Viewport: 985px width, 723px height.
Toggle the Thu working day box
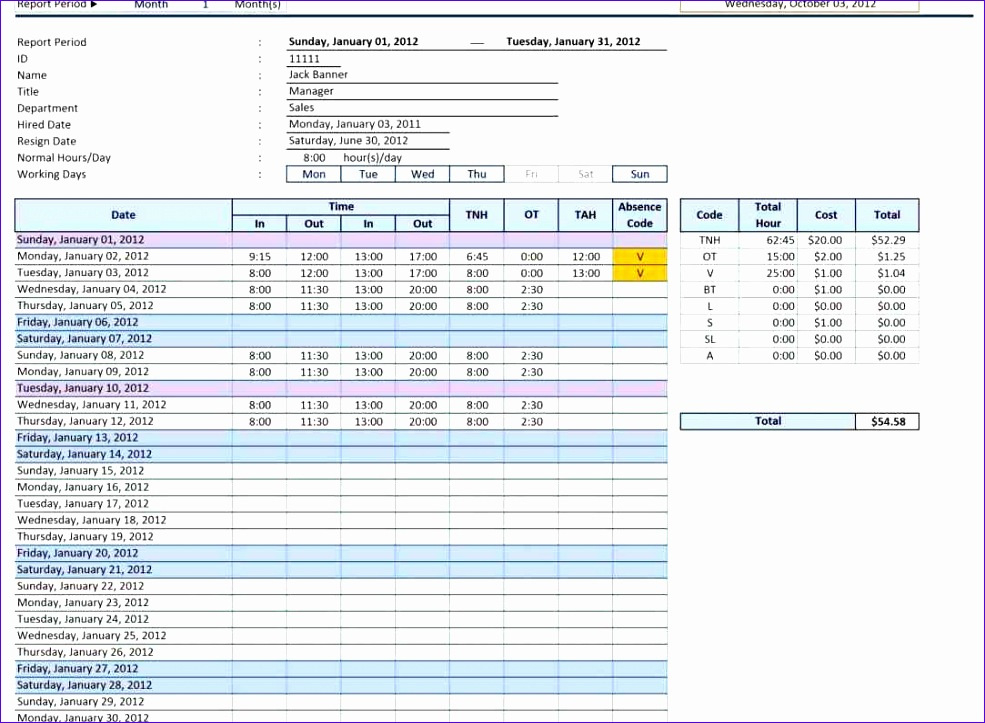(x=477, y=174)
